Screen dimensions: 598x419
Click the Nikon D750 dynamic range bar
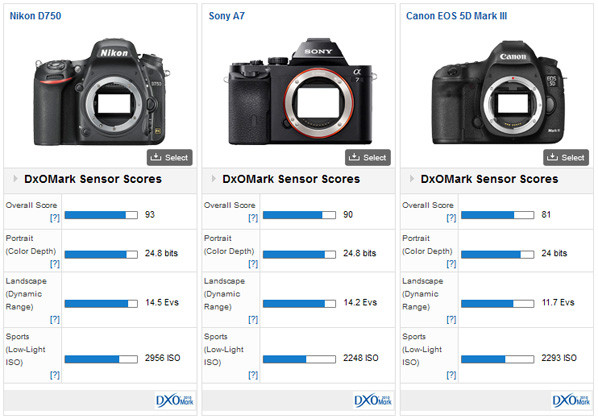click(101, 303)
